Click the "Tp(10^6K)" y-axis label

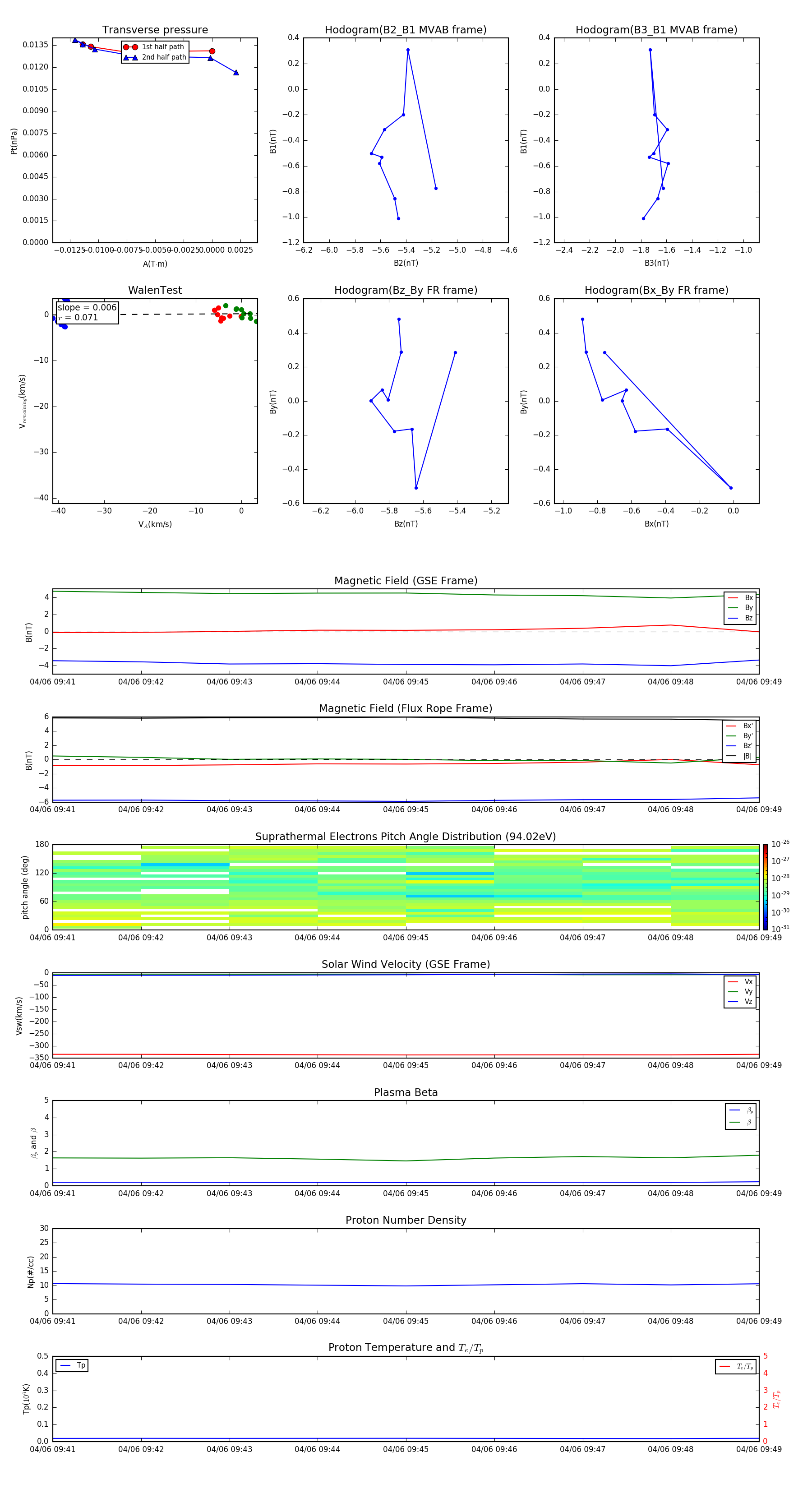point(26,1399)
